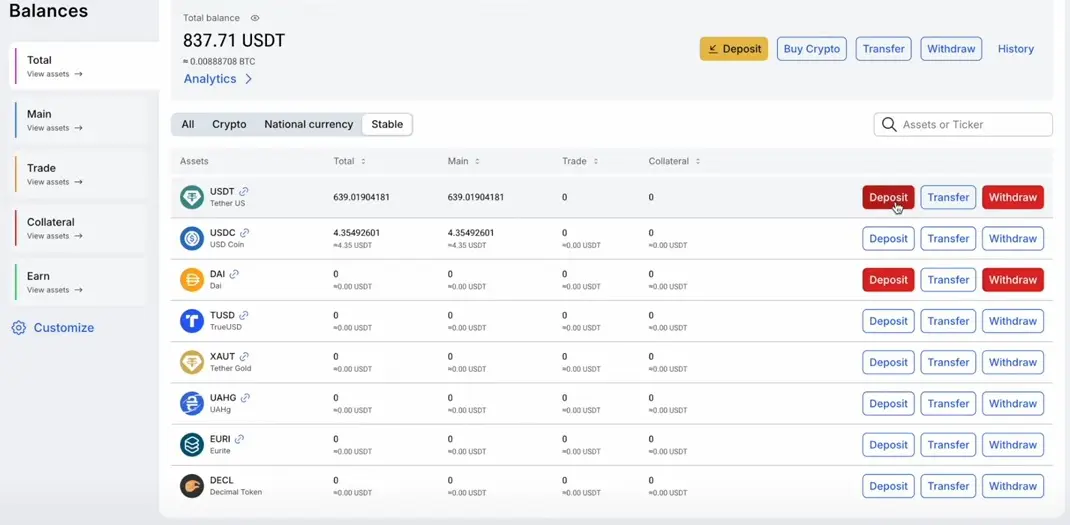Click the top Withdraw button
This screenshot has height=525, width=1070.
tap(951, 49)
